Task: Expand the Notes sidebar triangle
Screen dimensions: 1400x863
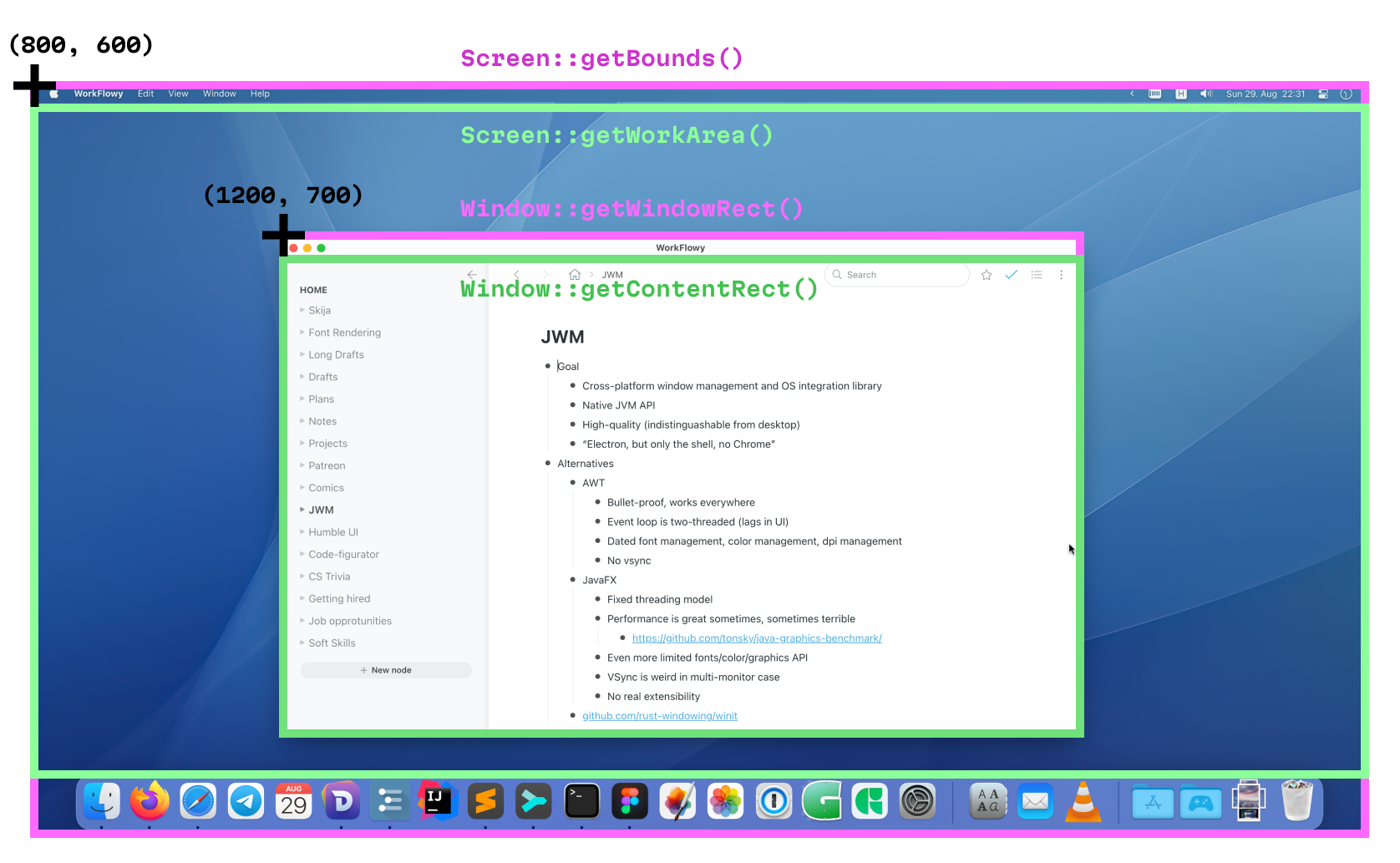Action: (302, 421)
